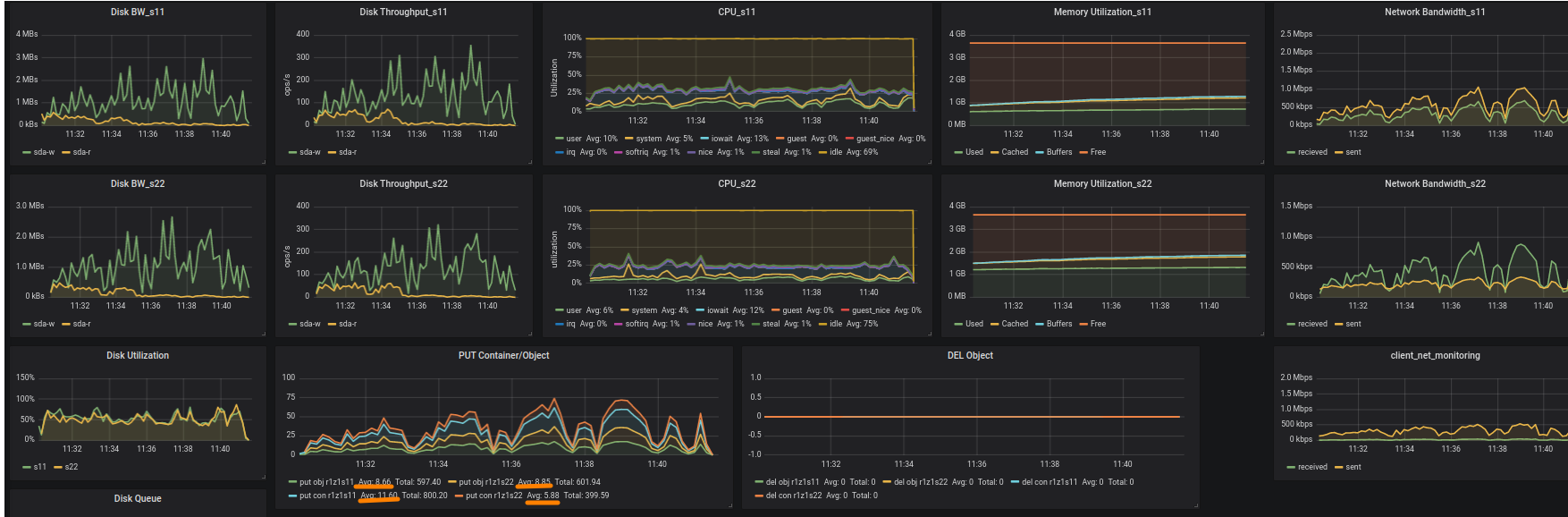
Task: Open the Disk Throughput_s22 panel title menu
Action: (x=403, y=183)
